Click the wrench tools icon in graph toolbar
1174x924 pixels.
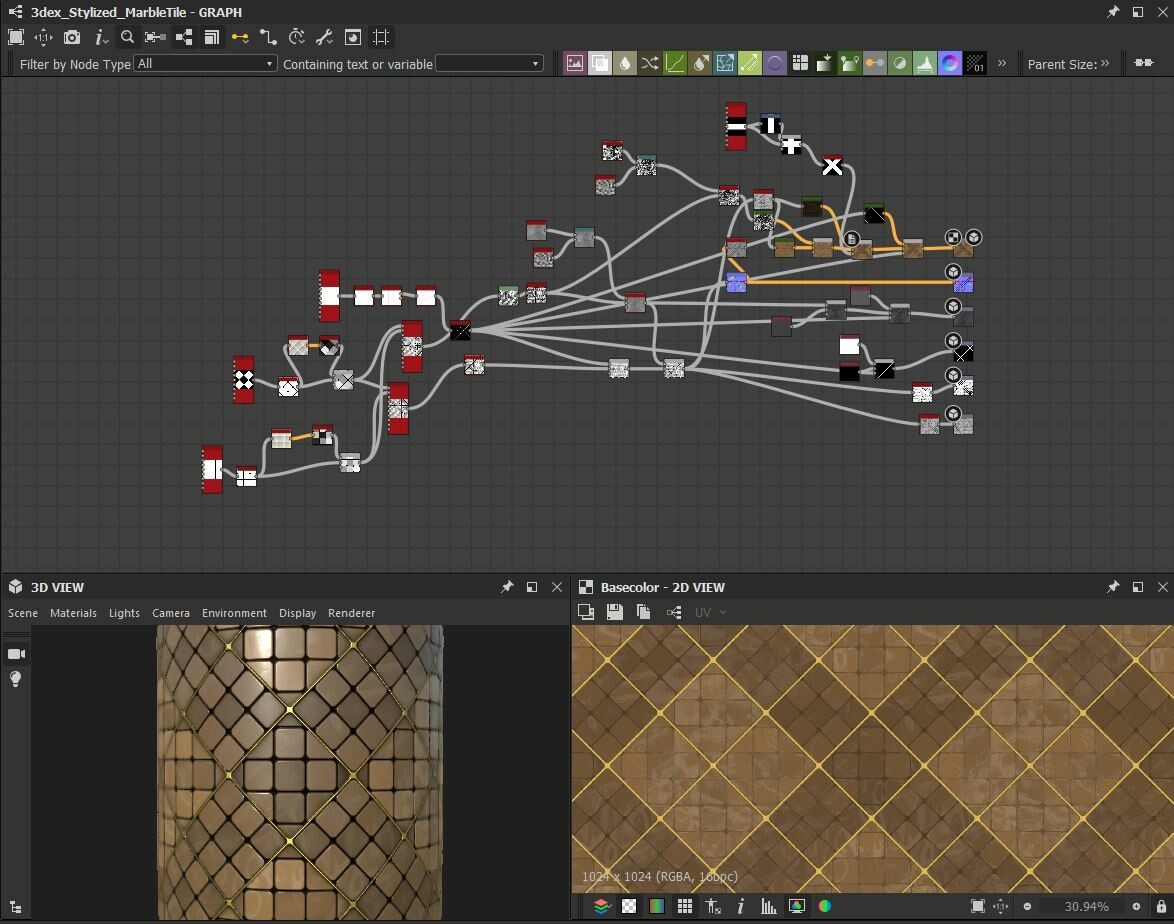(323, 37)
